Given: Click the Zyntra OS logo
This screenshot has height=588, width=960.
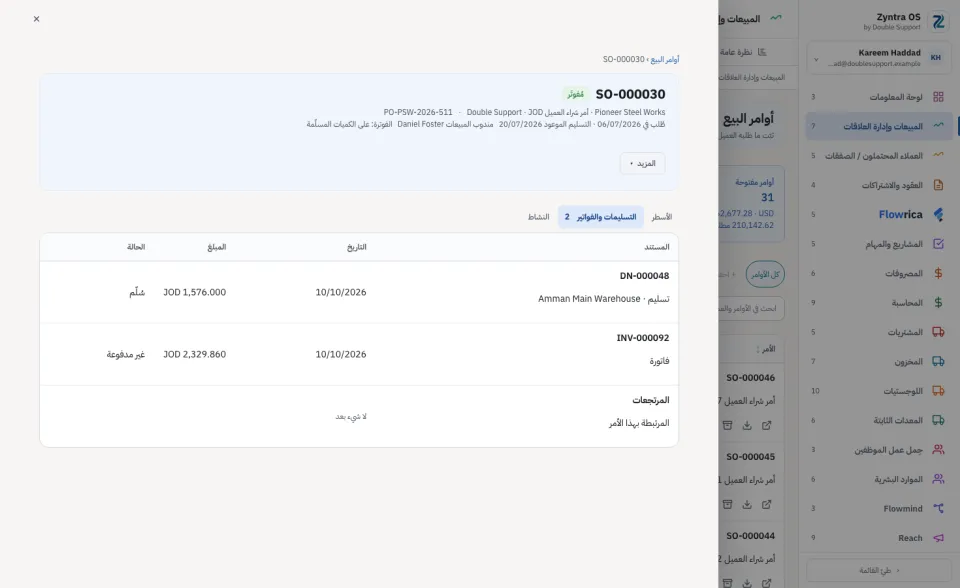Looking at the screenshot, I should click(x=938, y=21).
